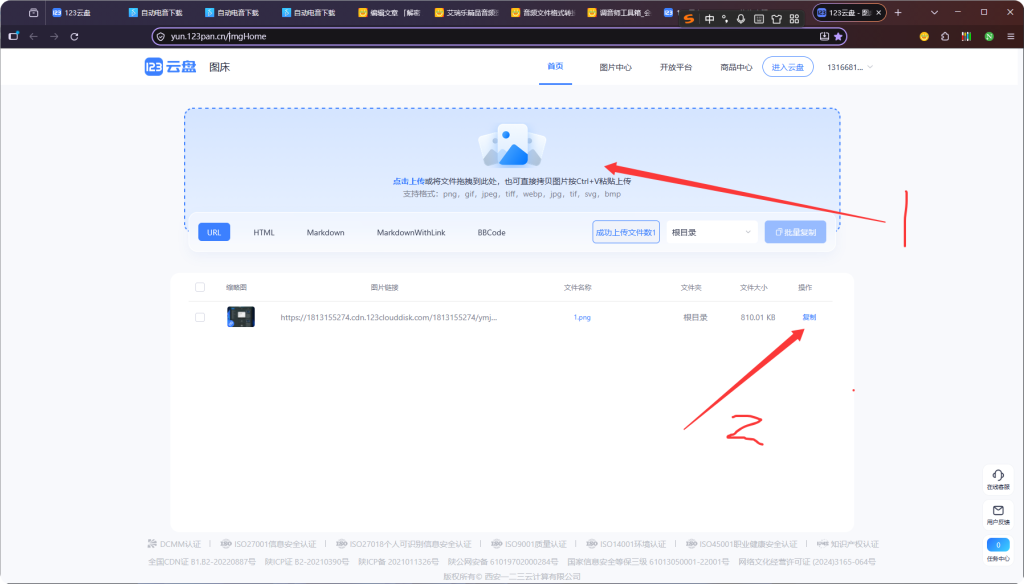Screen dimensions: 1024x584
Task: Click the 810.01 KB file size cell
Action: coord(758,317)
